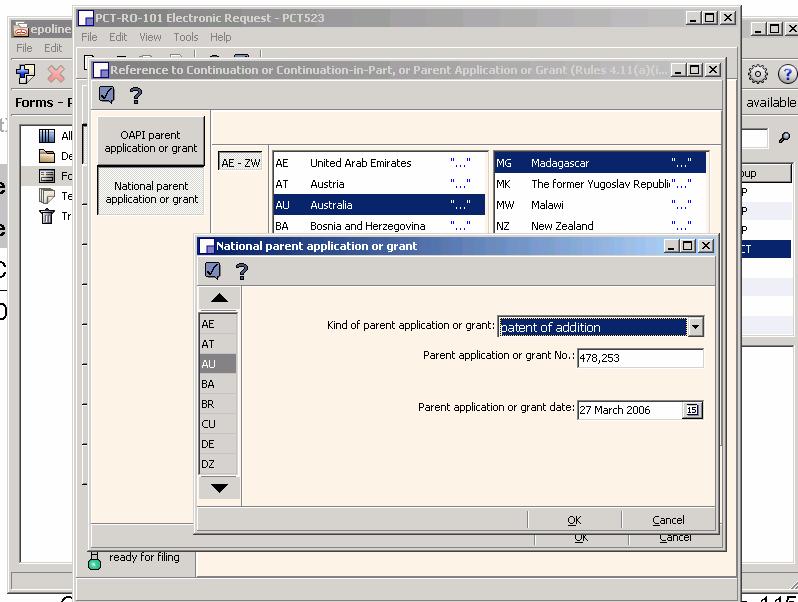
Task: Click the OAPI parent application or grant button
Action: 151,141
